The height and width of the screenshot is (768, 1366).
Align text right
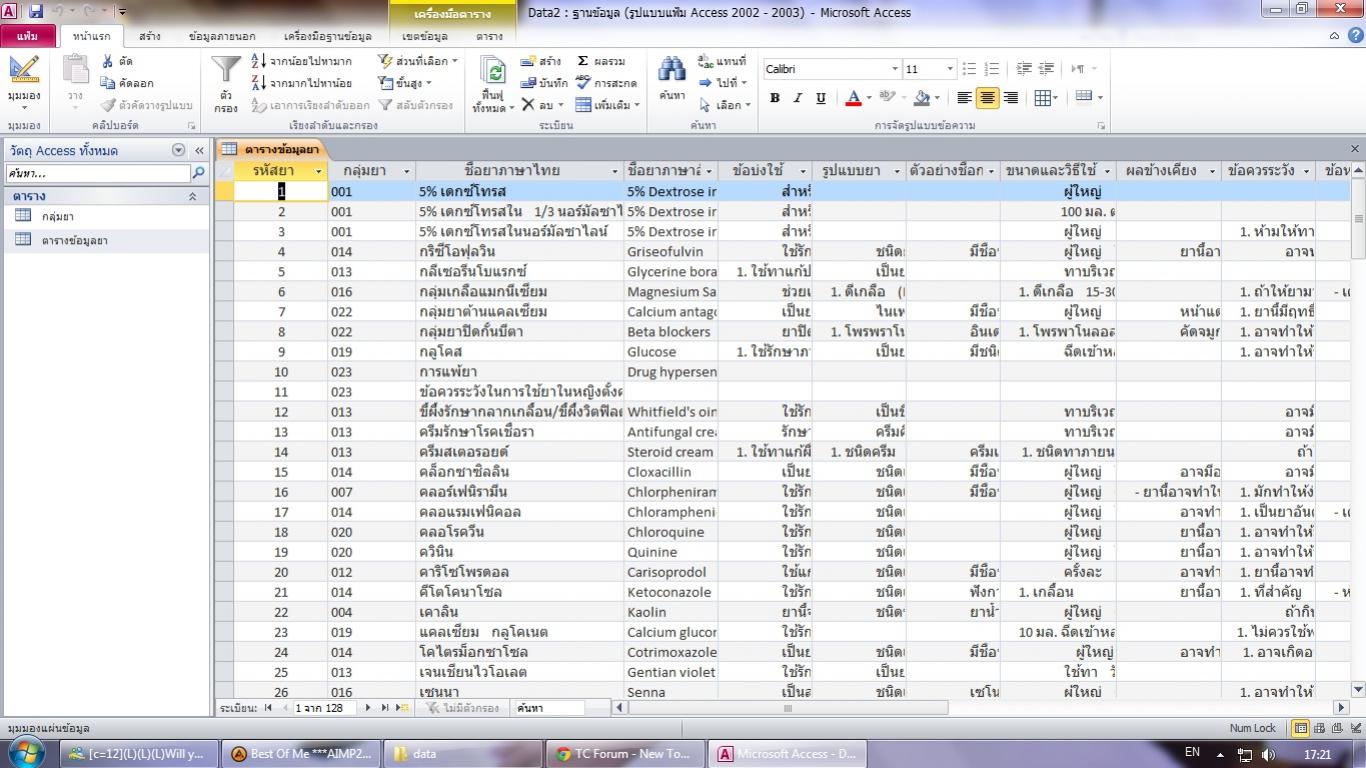coord(1010,98)
